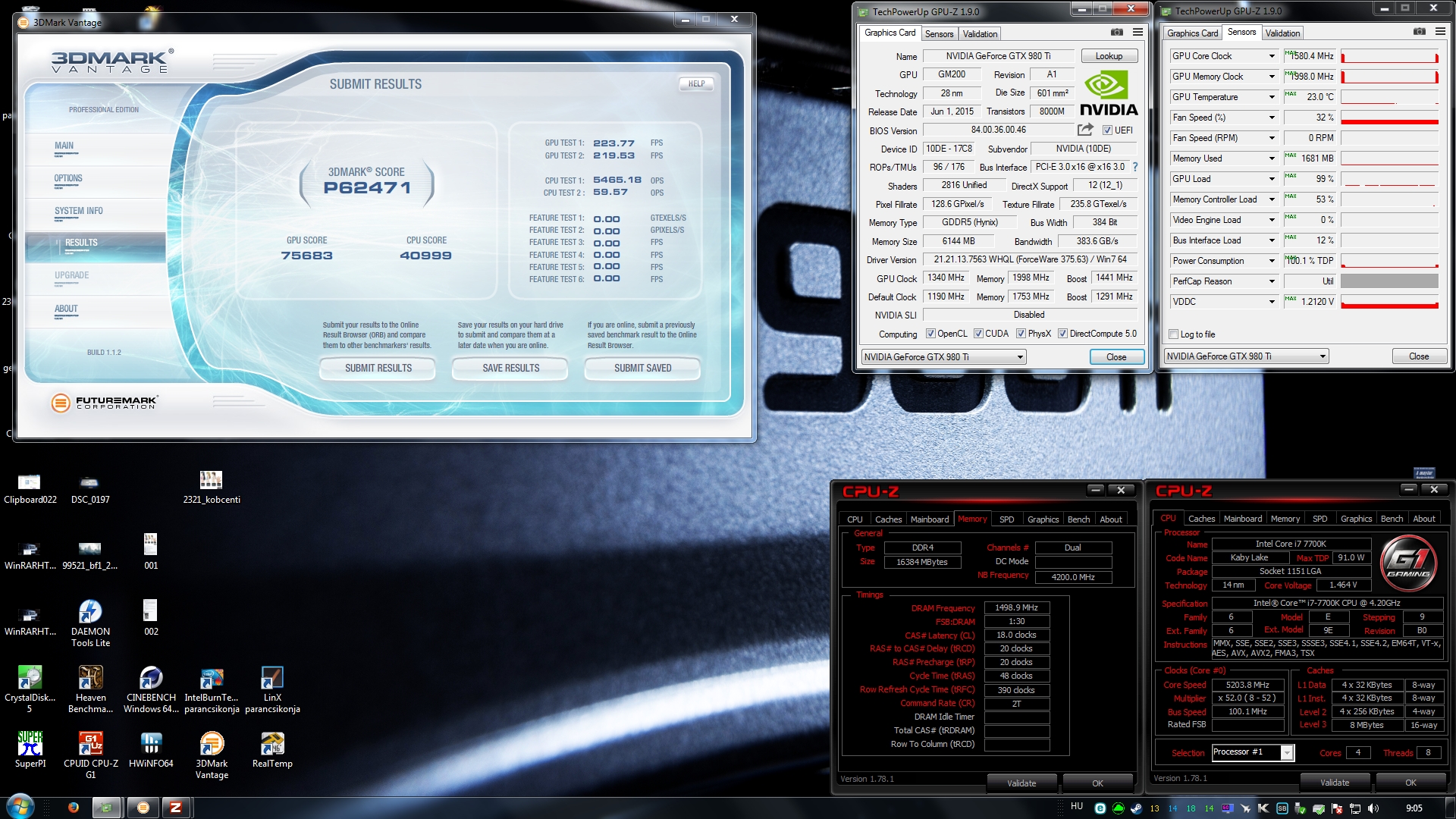Select OPTIONS in 3DMark sidebar
Screen dimensions: 1456x819
tap(68, 179)
